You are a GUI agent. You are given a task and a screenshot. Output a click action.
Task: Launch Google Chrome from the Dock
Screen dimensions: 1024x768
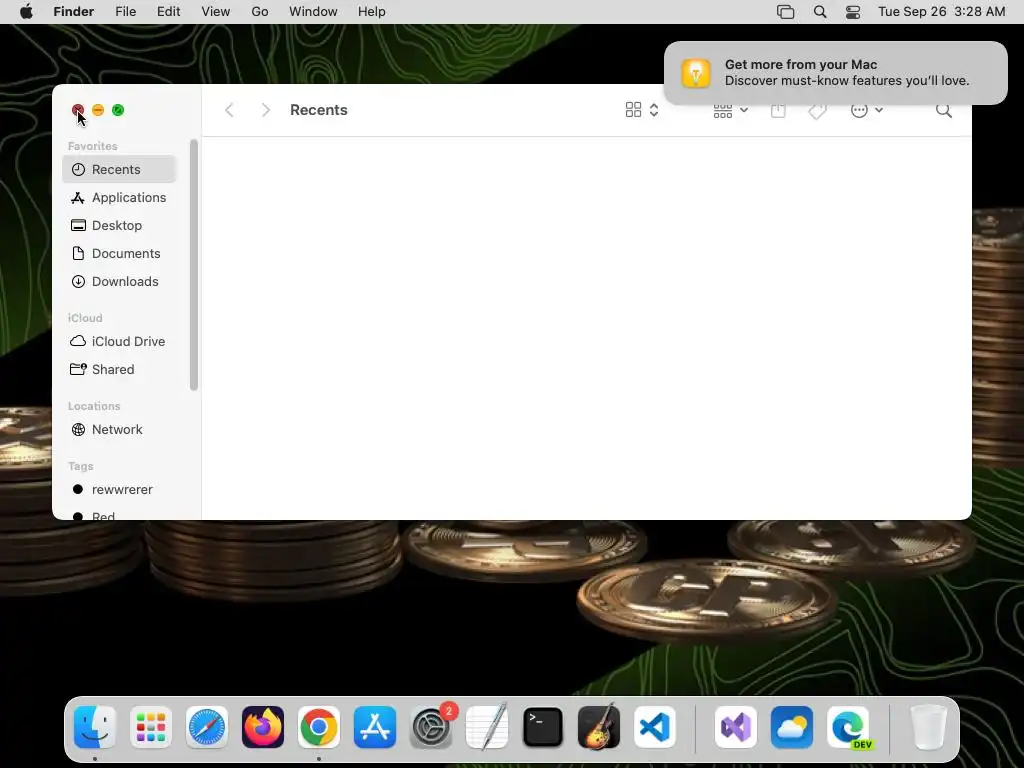[x=319, y=727]
